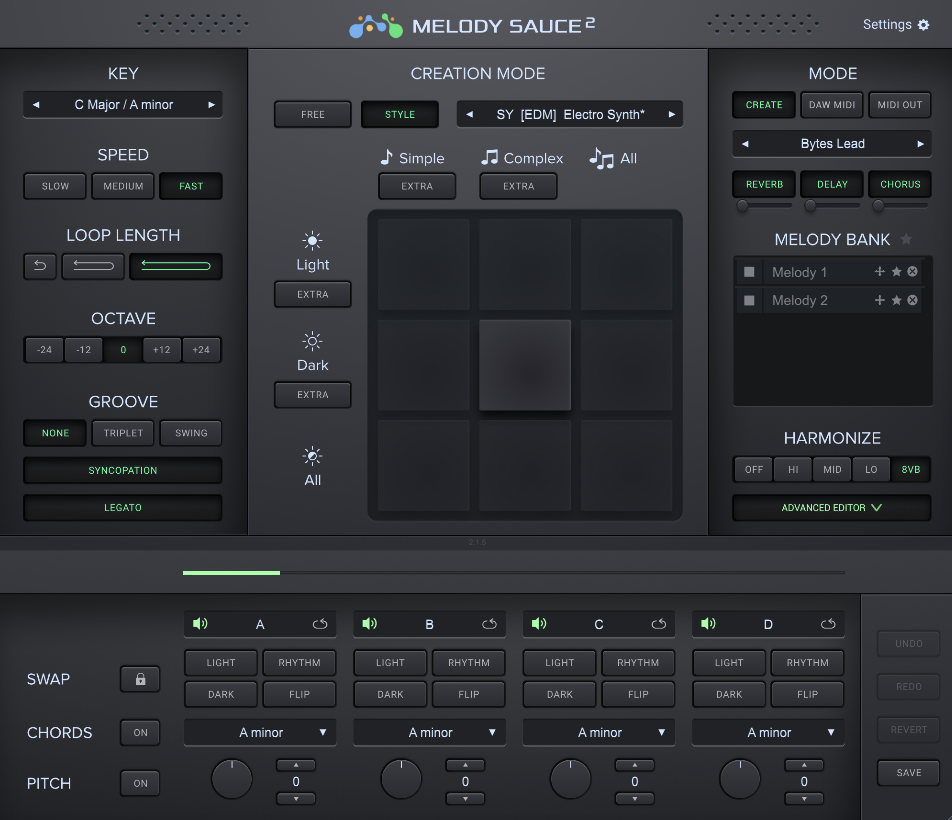Viewport: 952px width, 820px height.
Task: Toggle the Chorus effect
Action: tap(900, 185)
